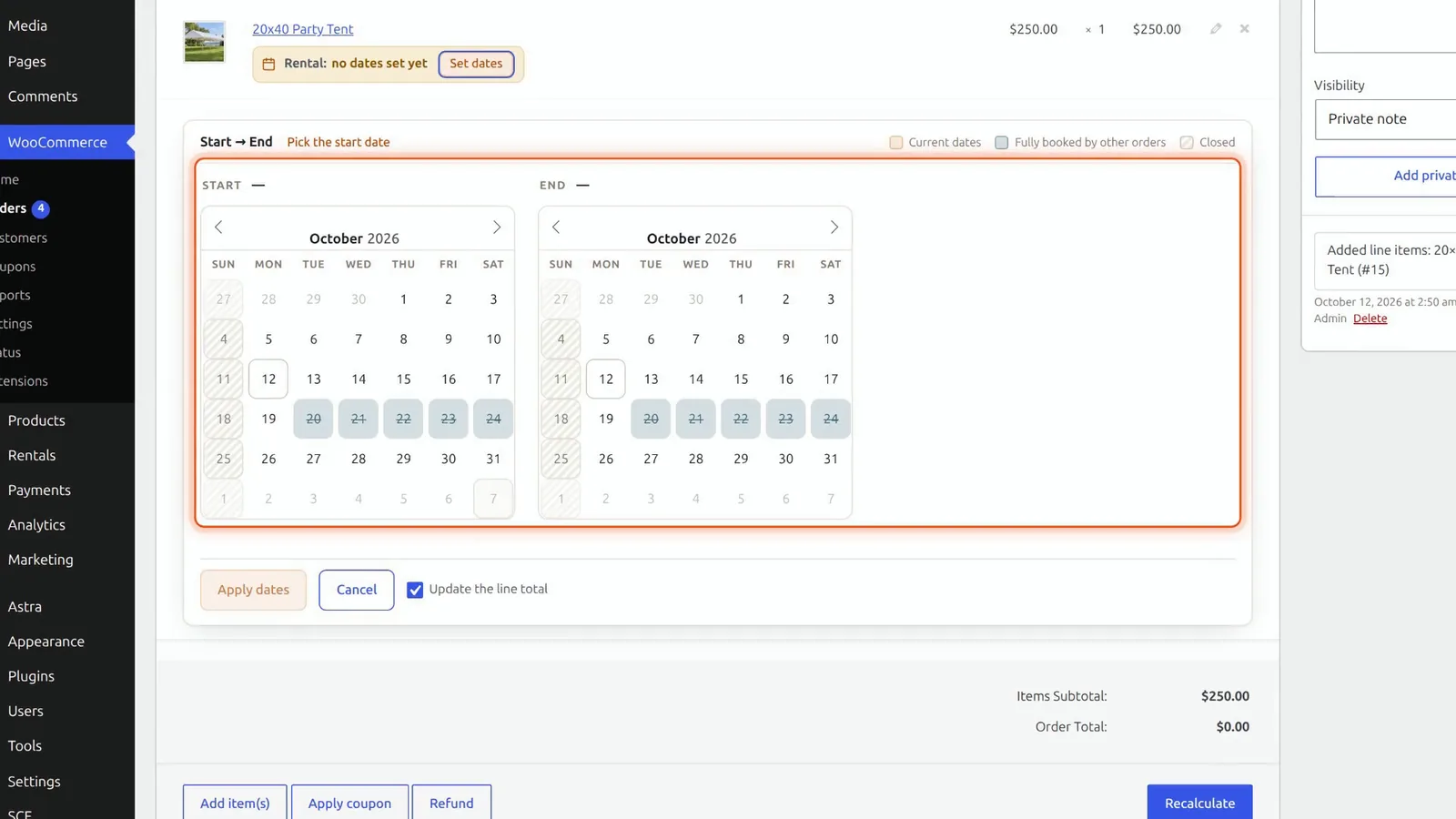Viewport: 1456px width, 819px height.
Task: Toggle Update the line total checkbox
Action: coord(415,590)
